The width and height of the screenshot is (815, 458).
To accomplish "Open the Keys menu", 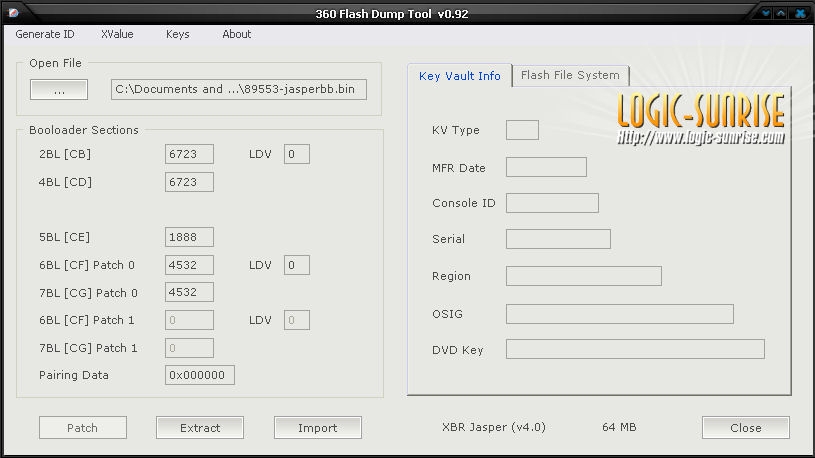I will coord(177,34).
